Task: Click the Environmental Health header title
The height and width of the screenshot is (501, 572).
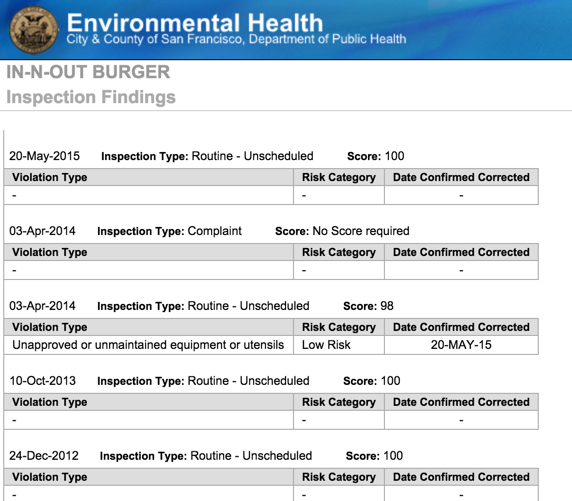Action: click(x=195, y=23)
